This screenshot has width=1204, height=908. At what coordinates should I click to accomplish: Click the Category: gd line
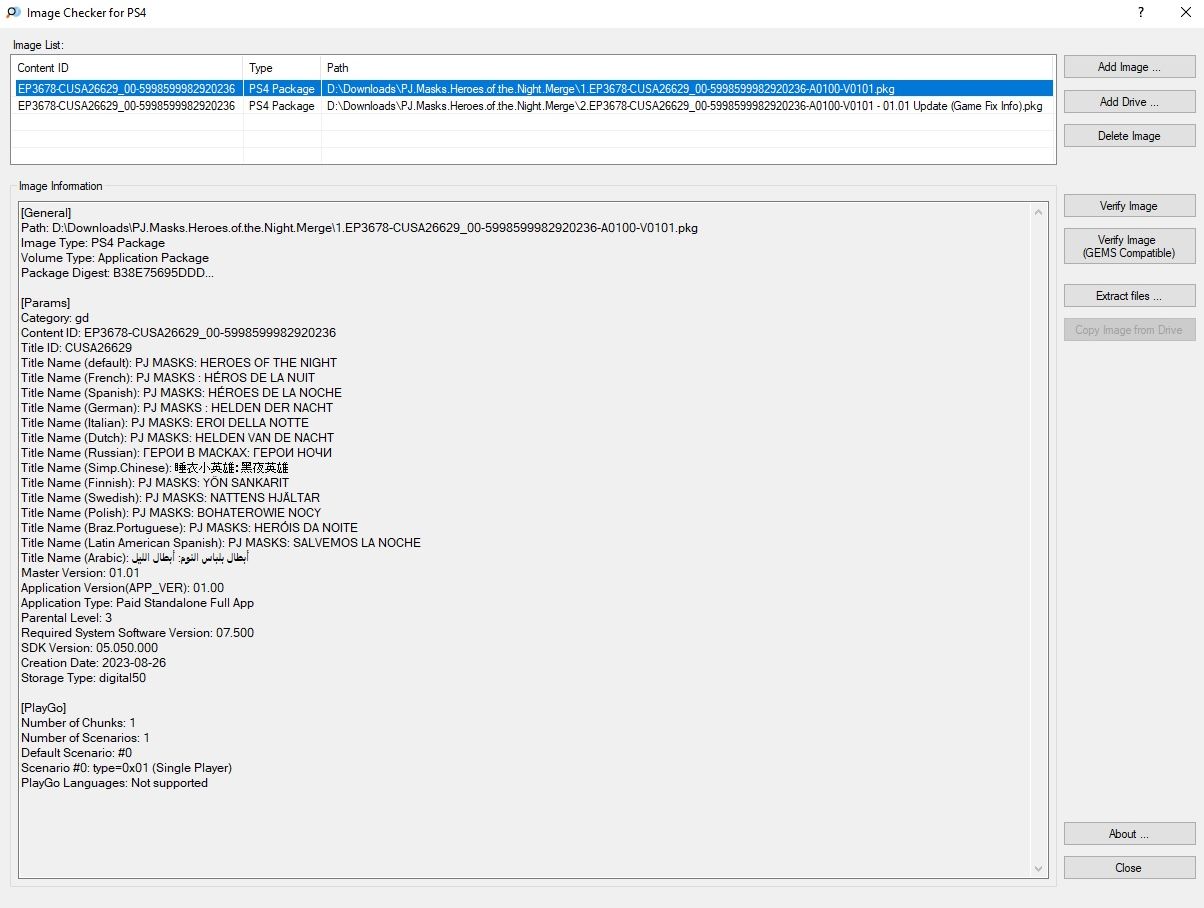click(x=55, y=318)
